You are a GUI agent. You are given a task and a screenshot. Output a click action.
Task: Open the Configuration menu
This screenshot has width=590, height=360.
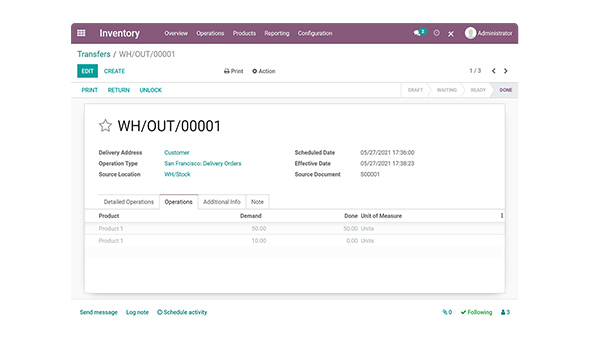click(315, 33)
